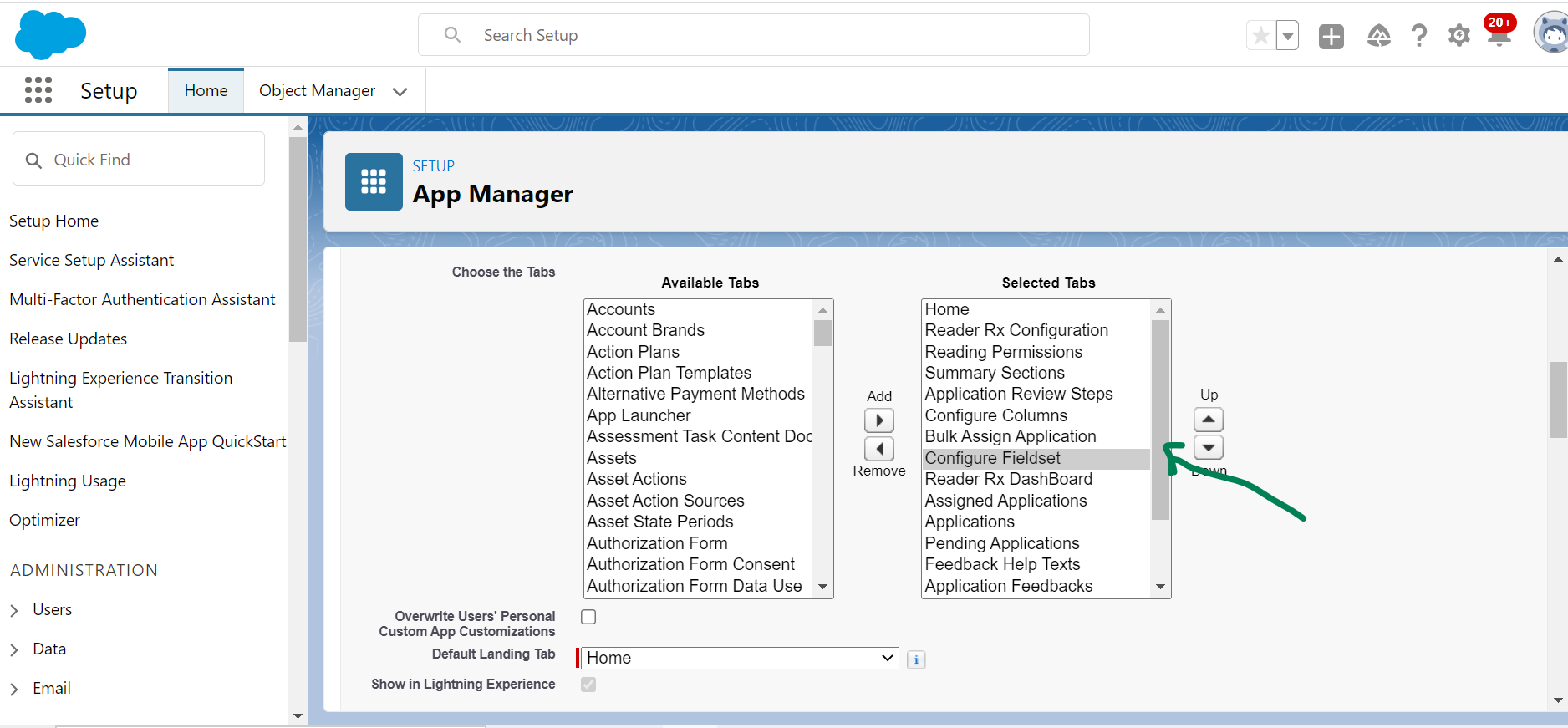Click the Salesforce cloud logo
Screen dimensions: 1568x728
50,35
